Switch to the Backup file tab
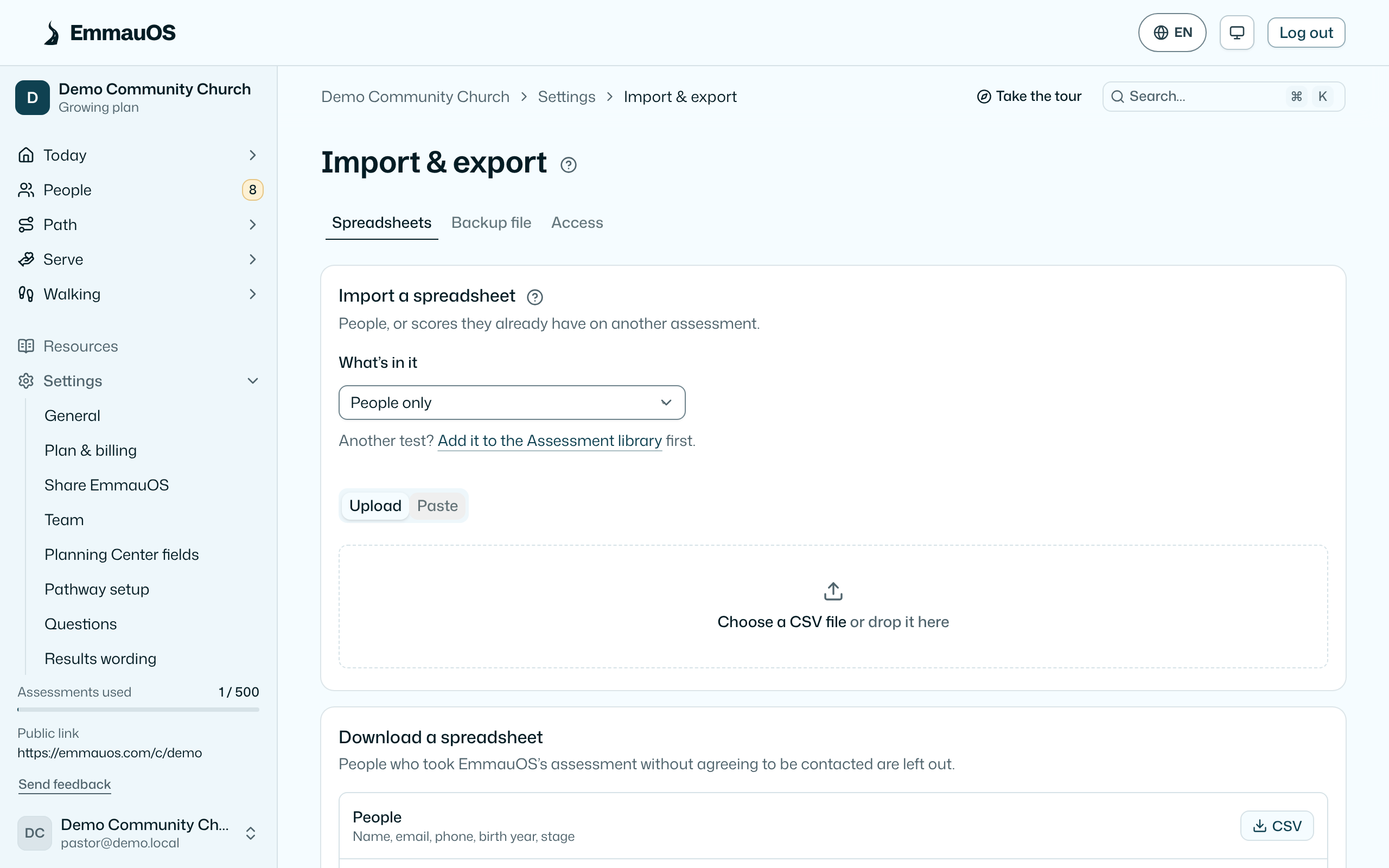This screenshot has width=1389, height=868. pos(492,223)
